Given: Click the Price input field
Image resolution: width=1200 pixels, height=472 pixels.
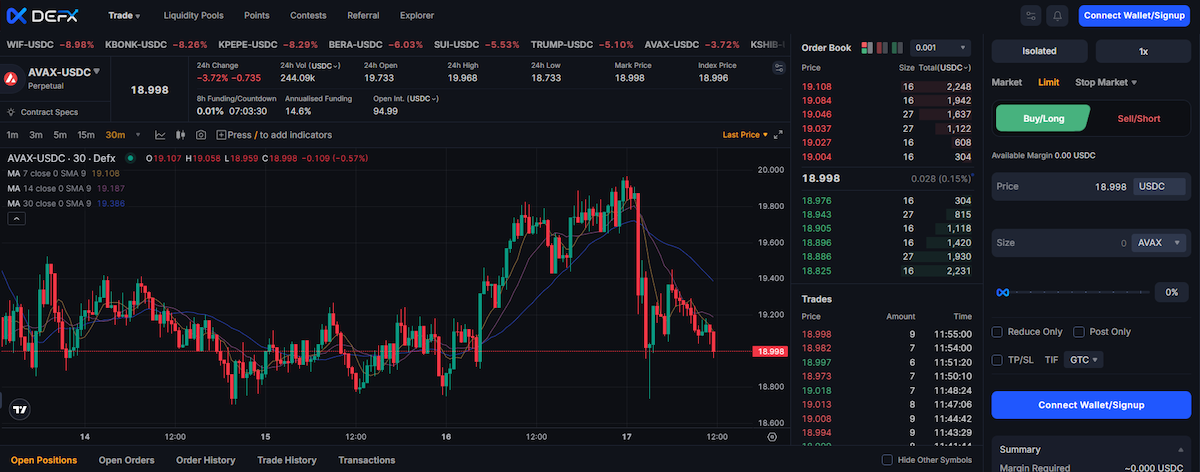Looking at the screenshot, I should 1090,186.
